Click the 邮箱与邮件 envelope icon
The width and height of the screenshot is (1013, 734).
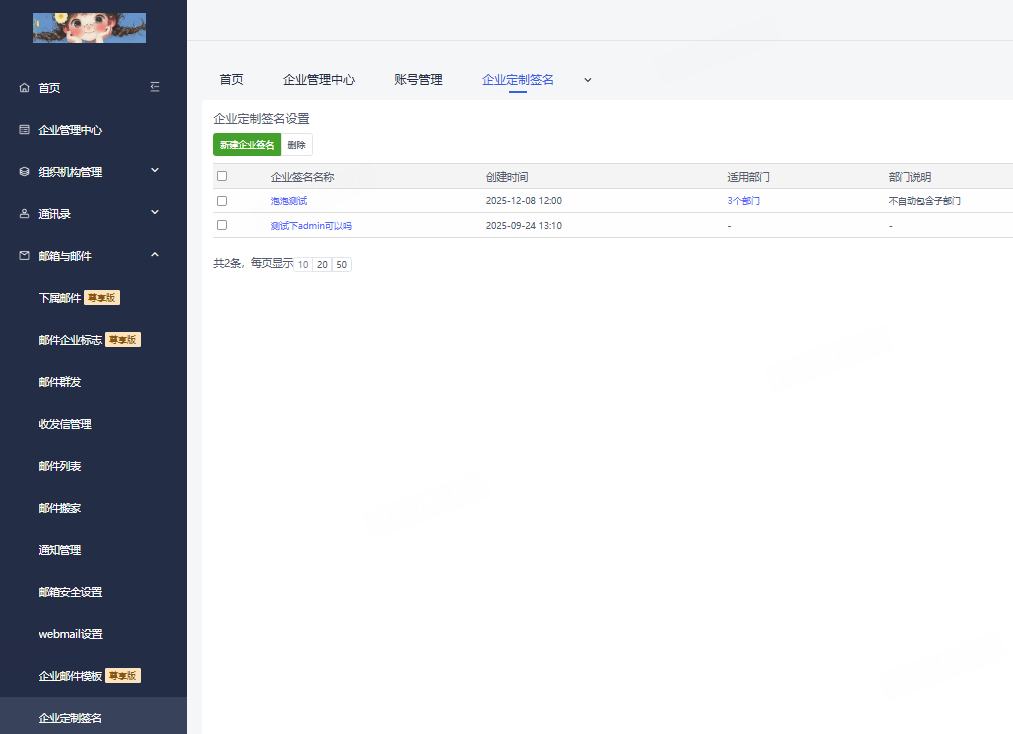(25, 255)
